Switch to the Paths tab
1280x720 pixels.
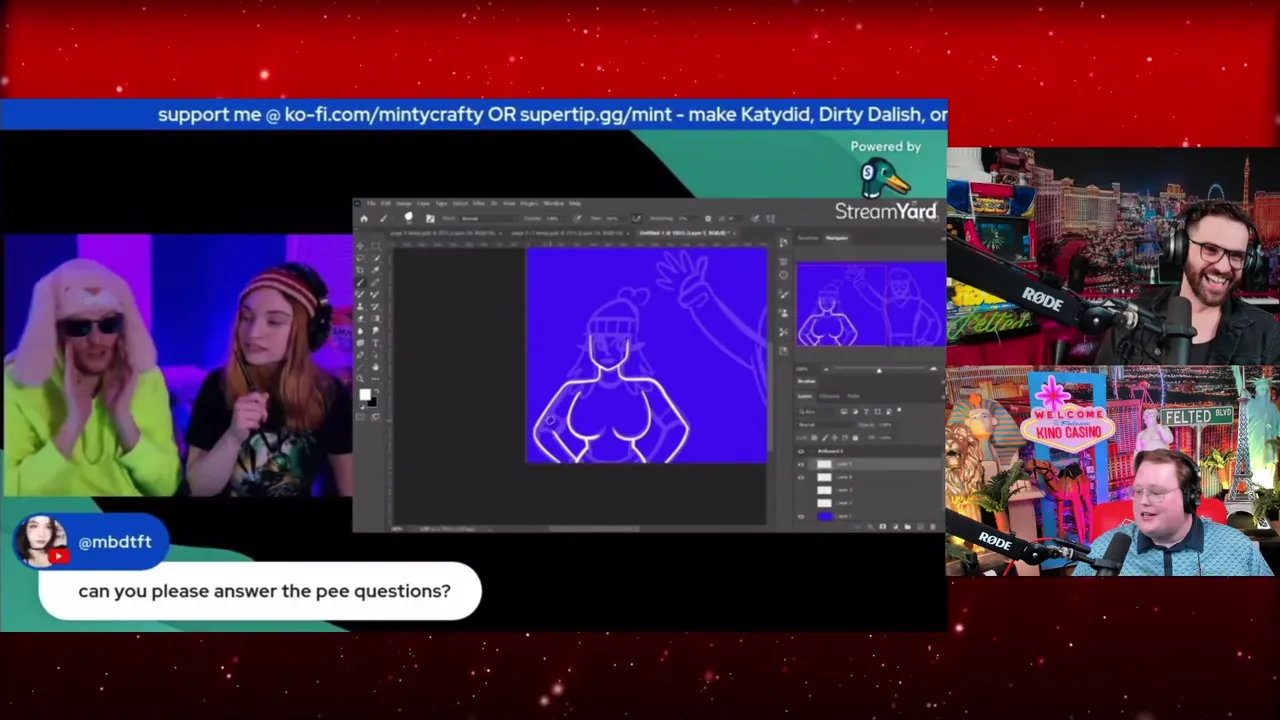(x=853, y=396)
